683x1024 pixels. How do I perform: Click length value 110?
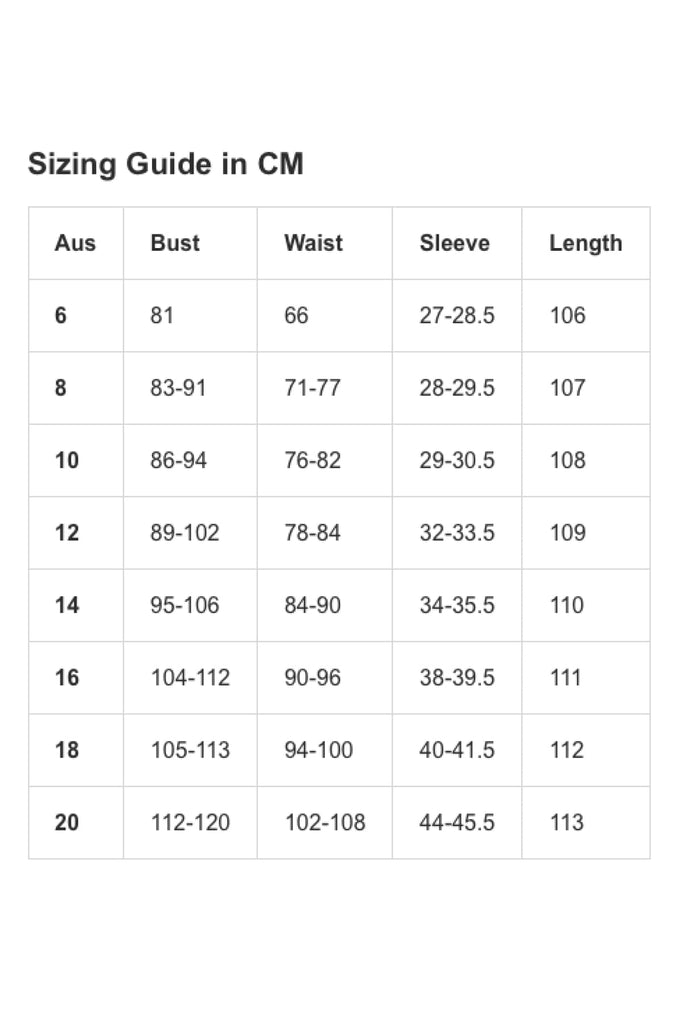tap(567, 606)
